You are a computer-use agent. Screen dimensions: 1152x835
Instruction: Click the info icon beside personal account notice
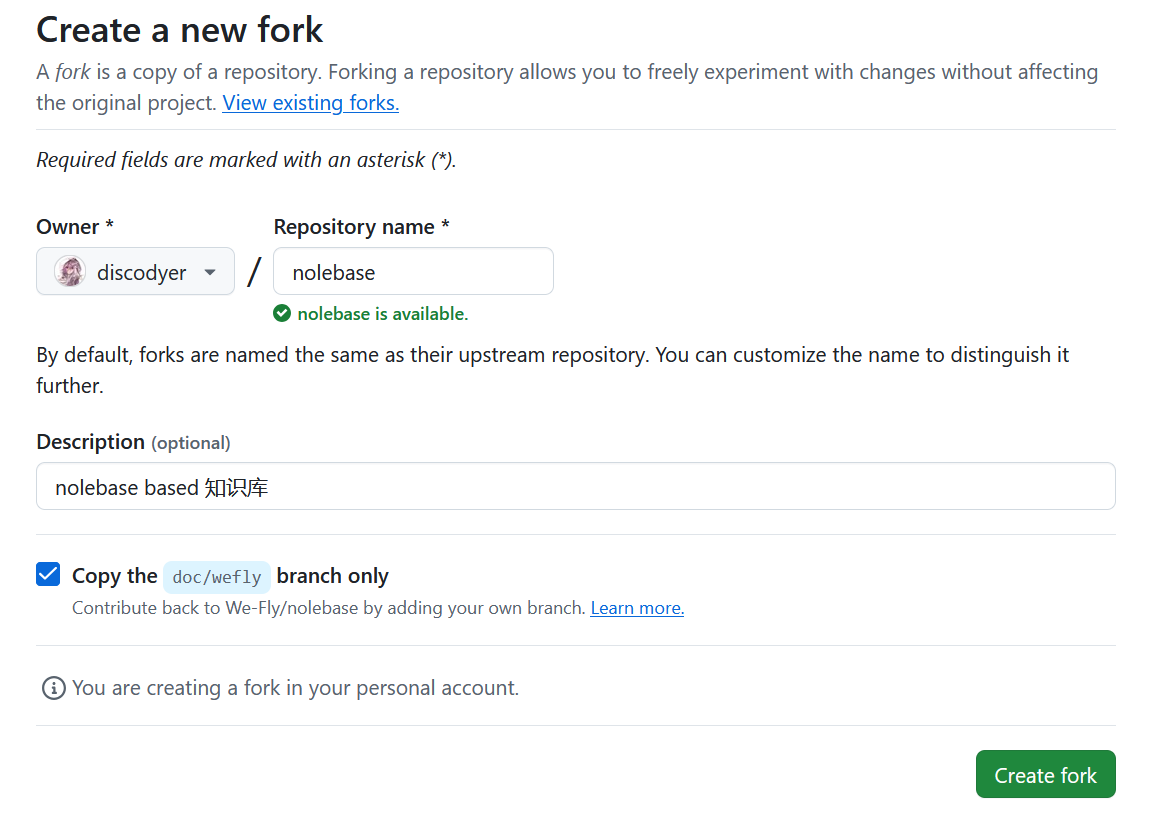53,688
